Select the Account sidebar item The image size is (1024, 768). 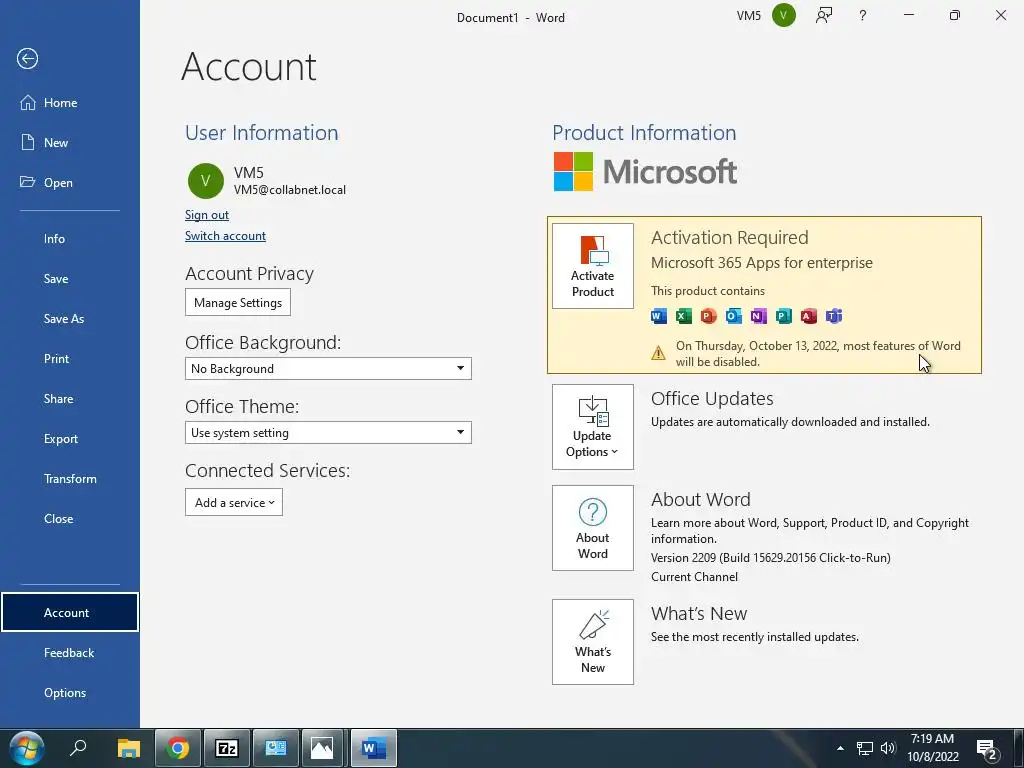[x=70, y=613]
